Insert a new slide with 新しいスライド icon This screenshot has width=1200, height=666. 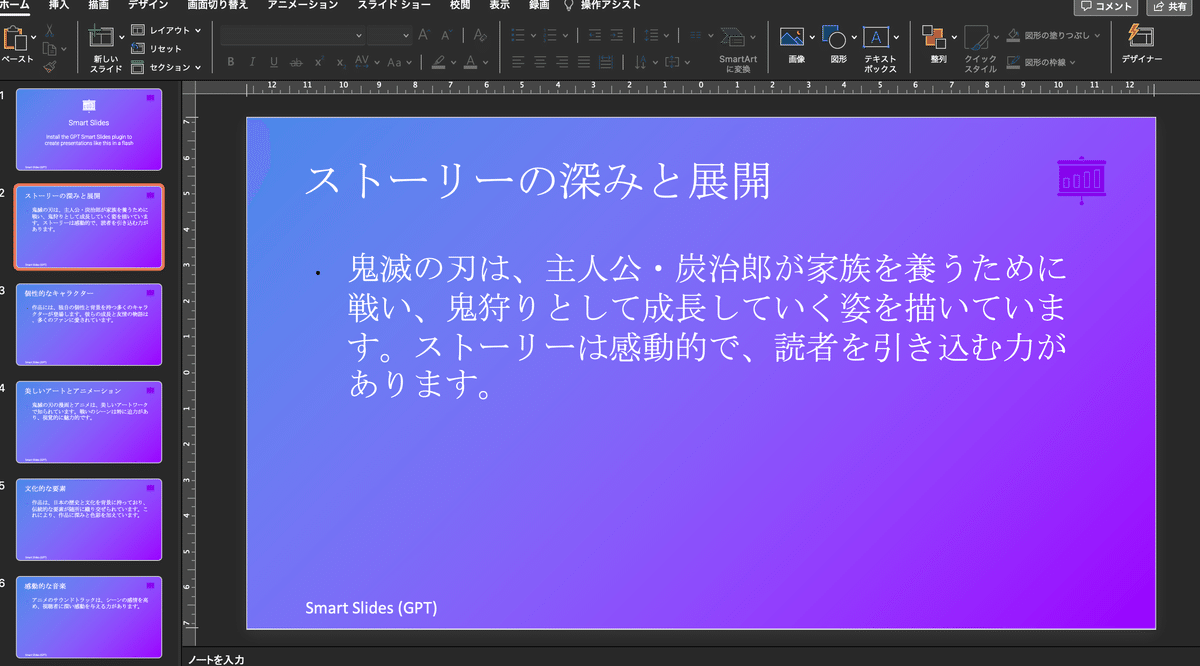(101, 38)
